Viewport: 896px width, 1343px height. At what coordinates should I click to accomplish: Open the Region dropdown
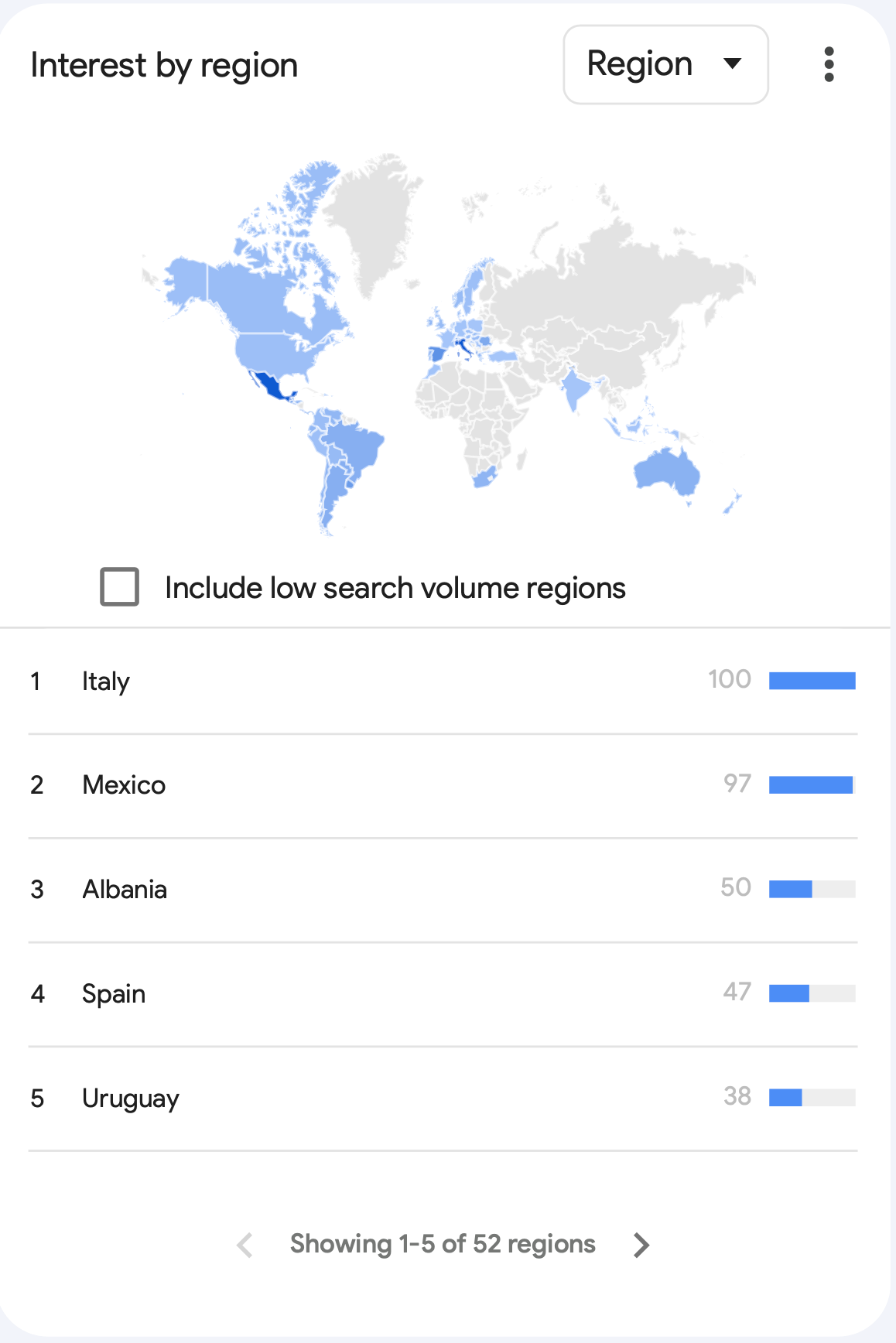[665, 64]
